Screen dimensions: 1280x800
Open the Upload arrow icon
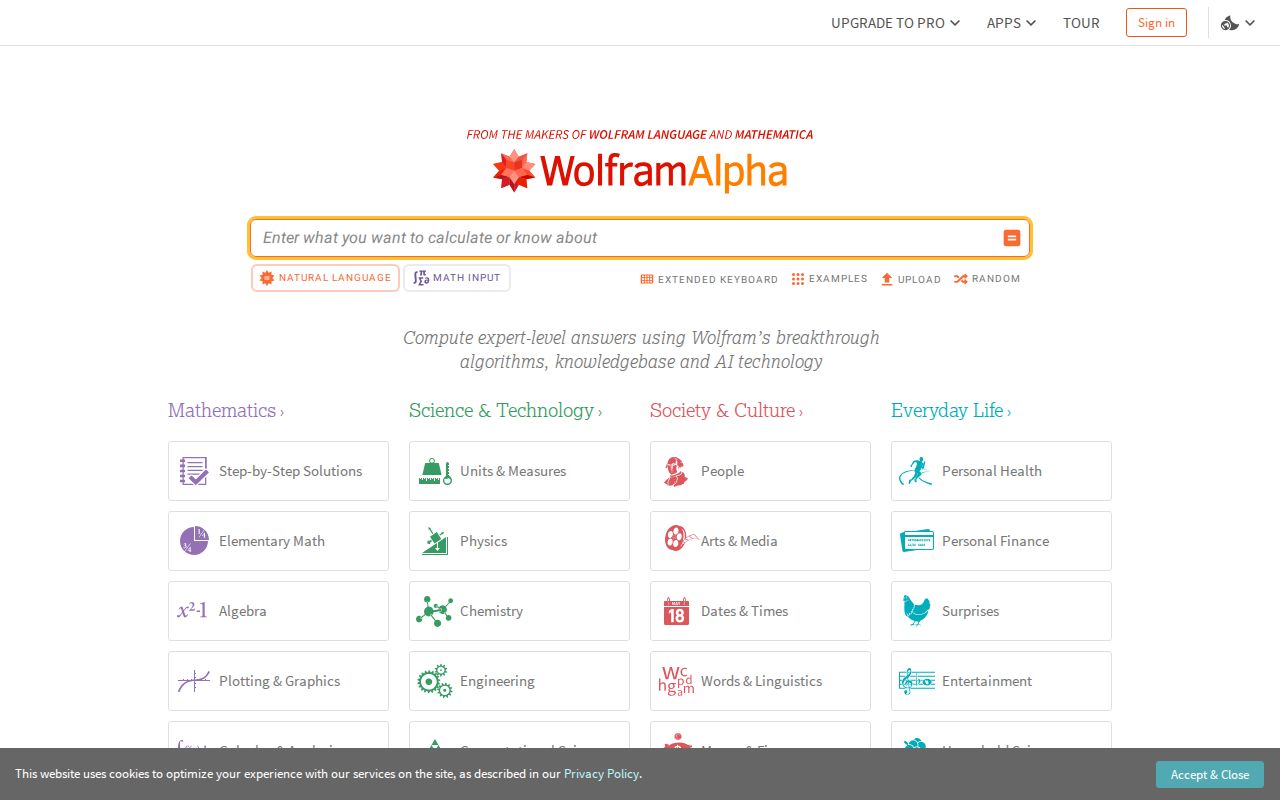pyautogui.click(x=888, y=279)
